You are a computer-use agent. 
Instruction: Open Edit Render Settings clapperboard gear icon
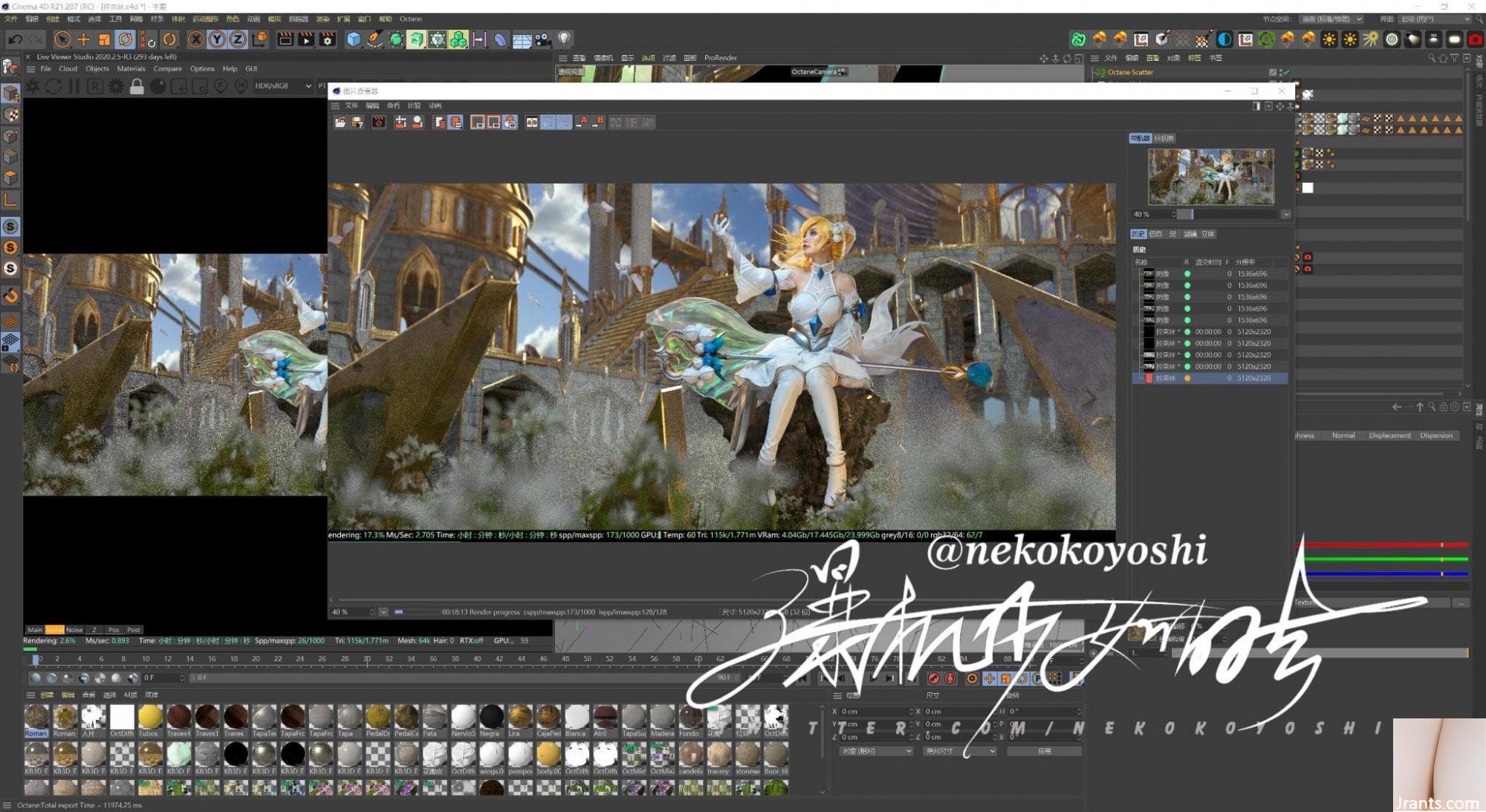click(x=327, y=39)
